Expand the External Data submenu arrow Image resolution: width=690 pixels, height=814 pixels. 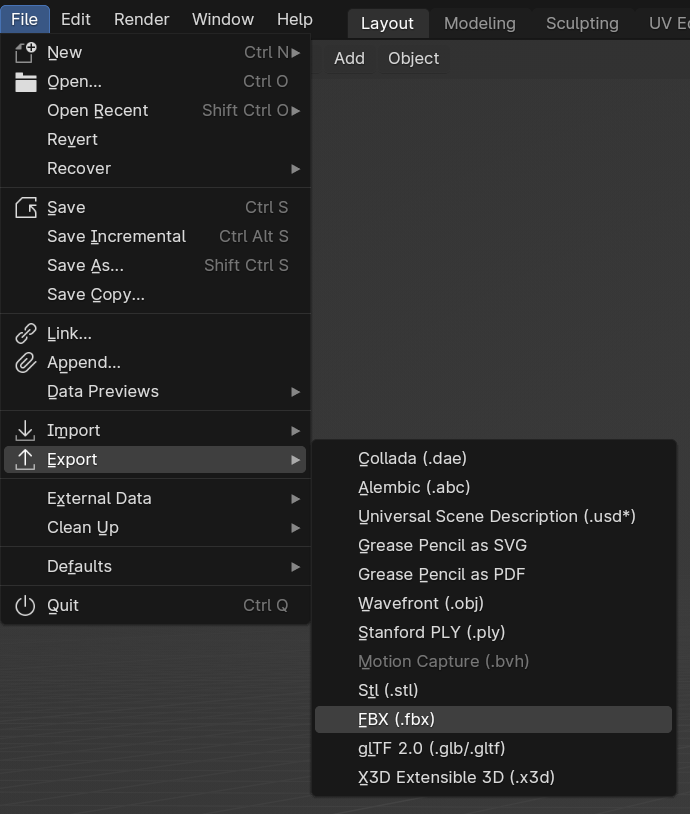tap(295, 499)
